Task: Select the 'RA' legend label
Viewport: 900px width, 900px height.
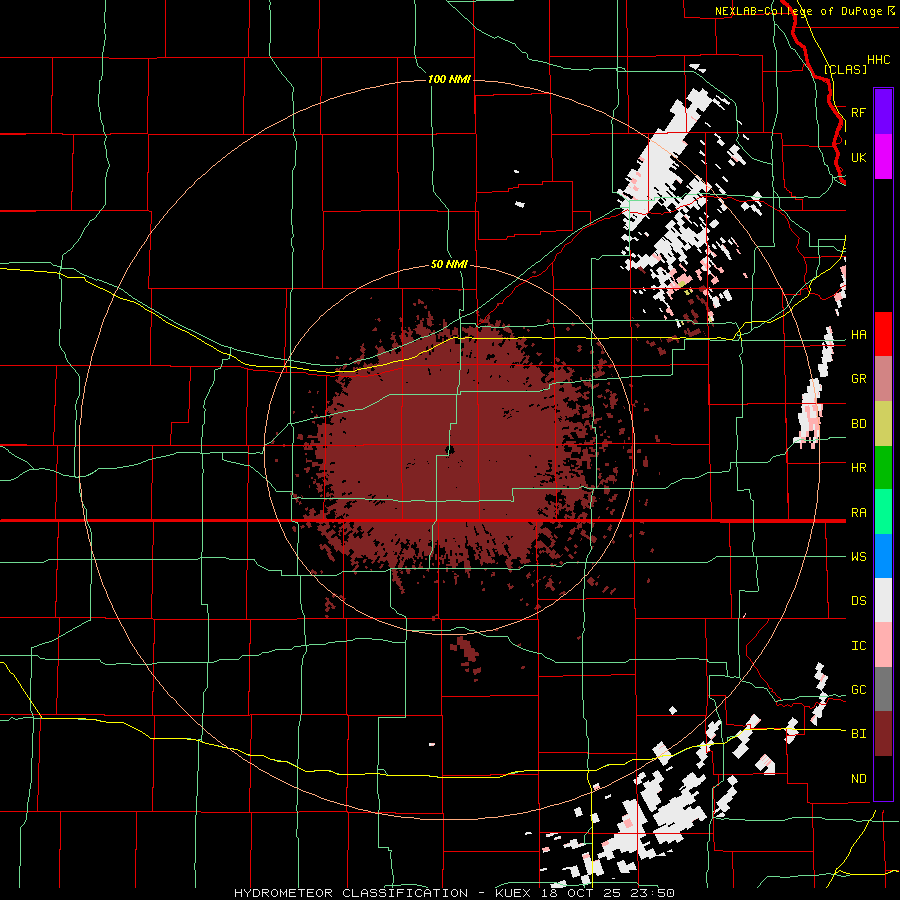Action: coord(858,512)
